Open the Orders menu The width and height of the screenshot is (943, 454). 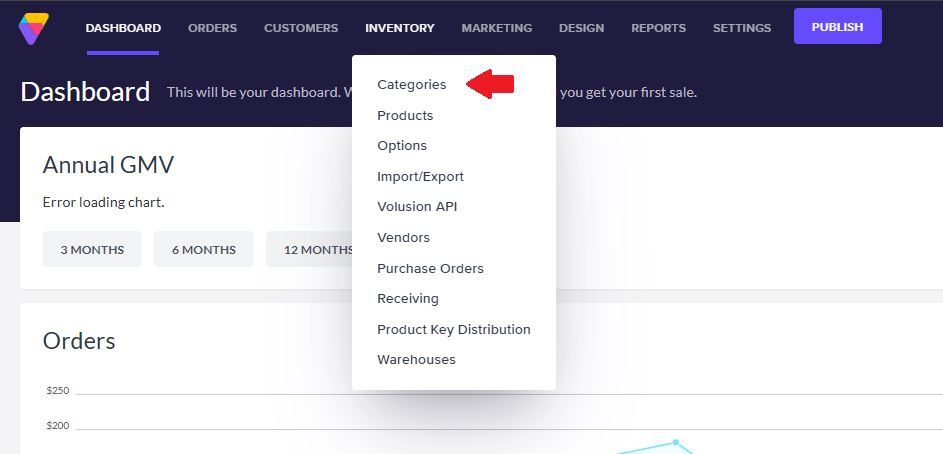pos(212,28)
